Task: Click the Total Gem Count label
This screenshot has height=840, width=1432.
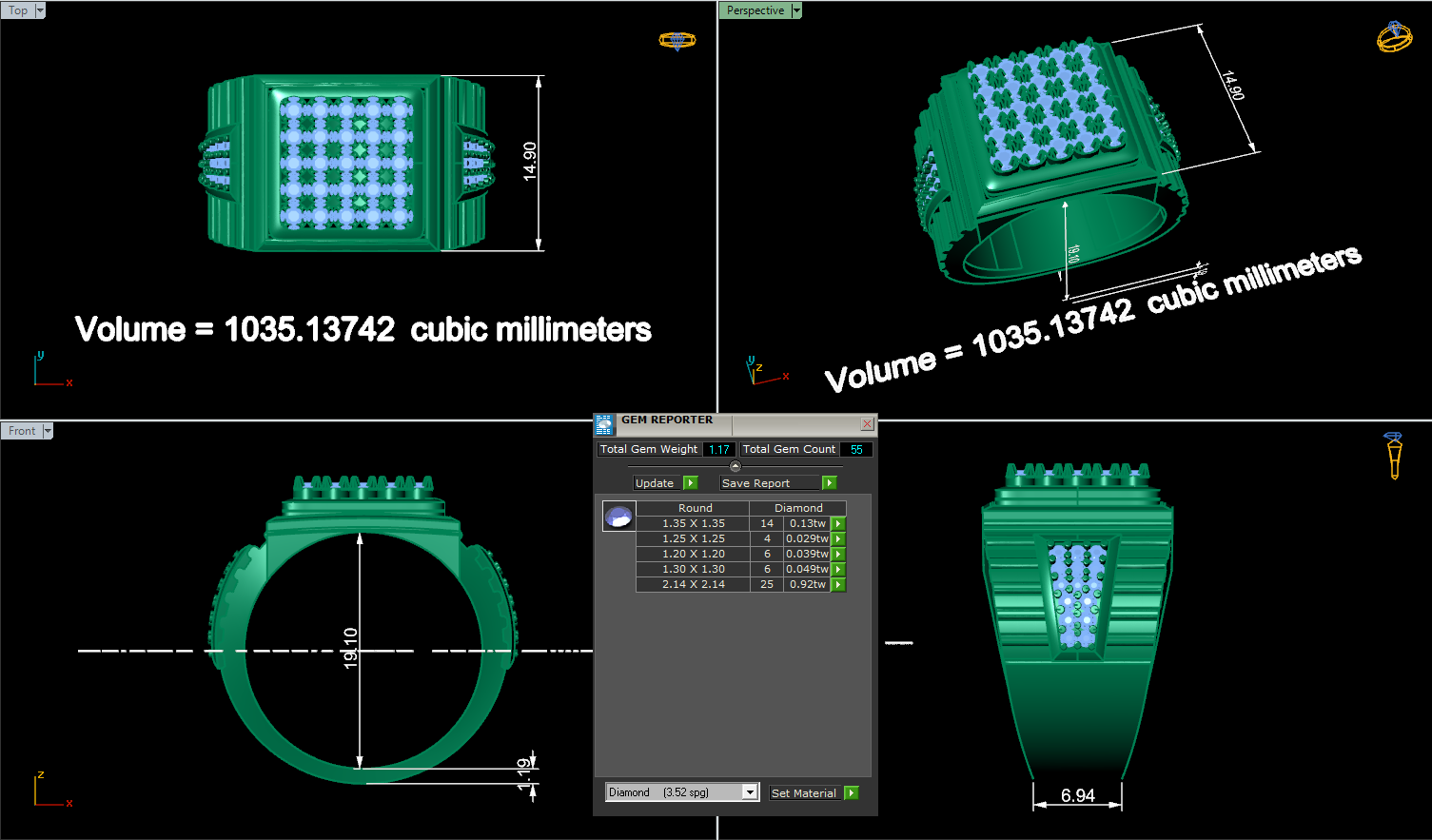Action: [789, 449]
